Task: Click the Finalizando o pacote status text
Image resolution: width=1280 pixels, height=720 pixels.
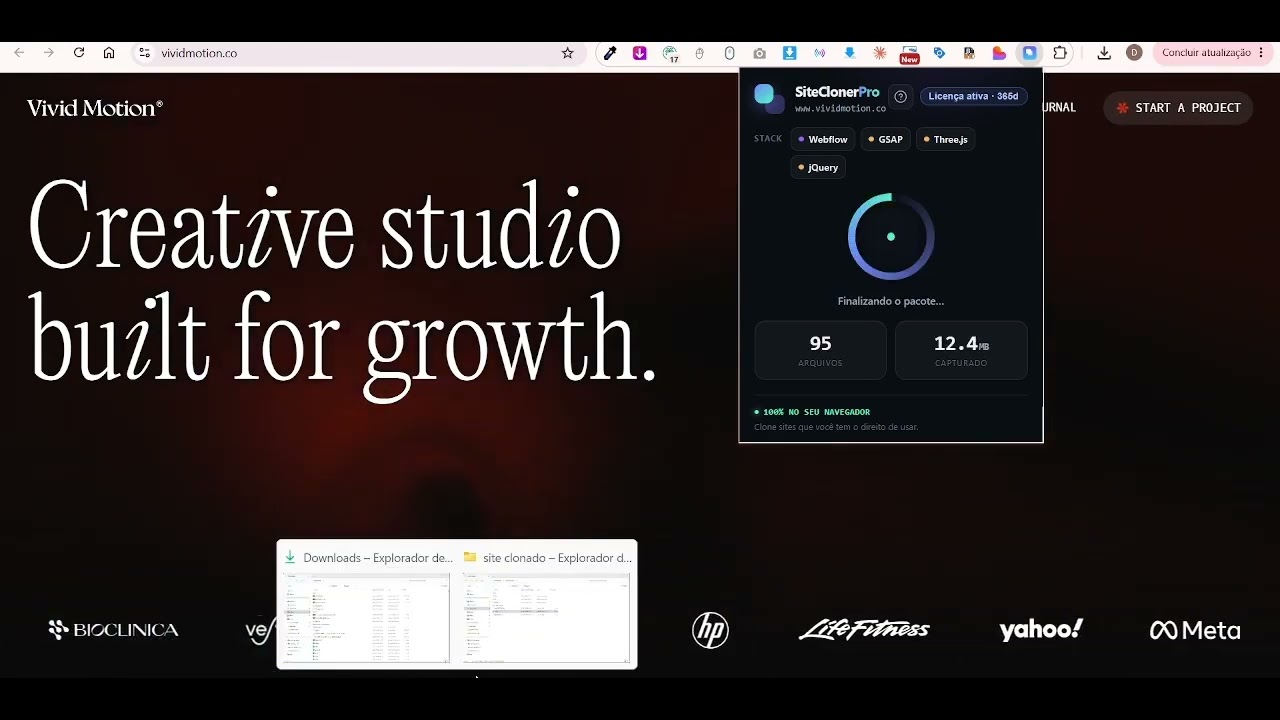Action: 891,301
